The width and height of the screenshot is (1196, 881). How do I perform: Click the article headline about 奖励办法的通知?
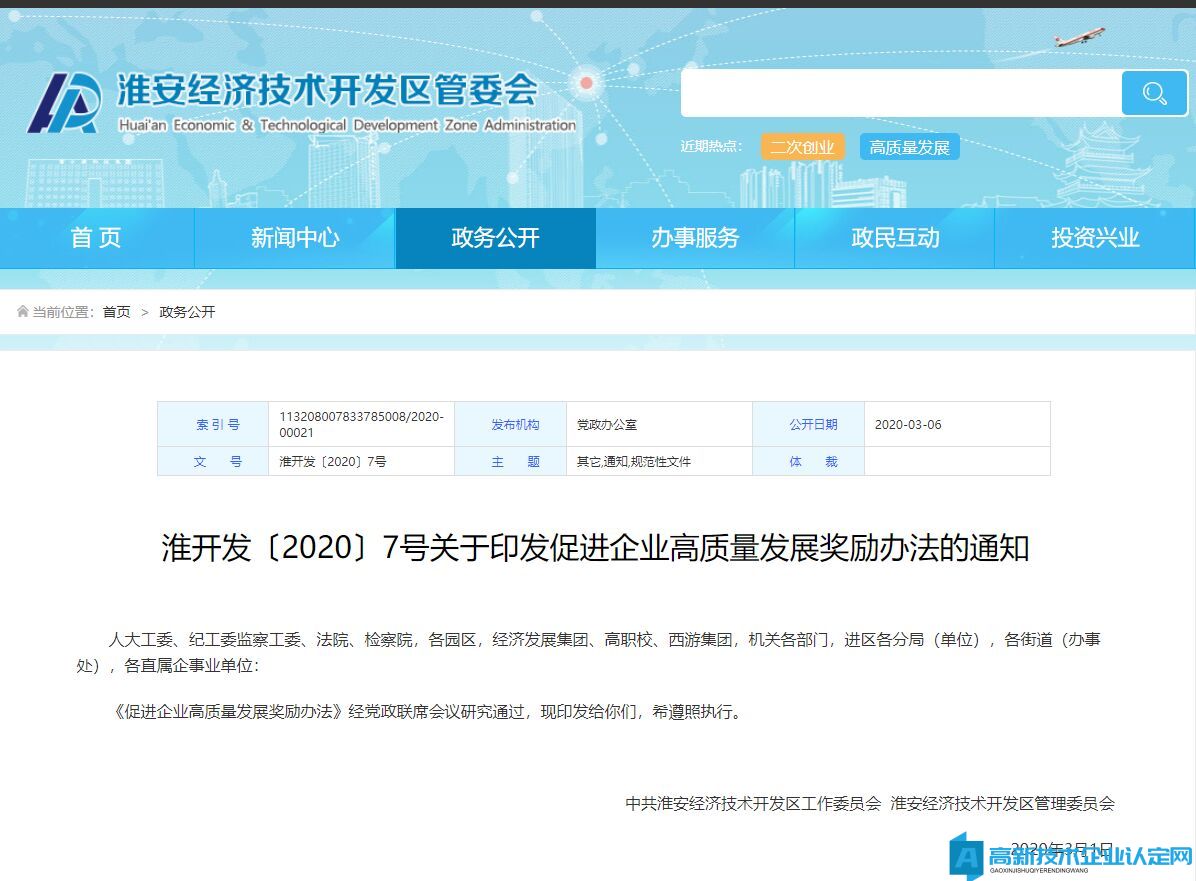coord(596,548)
